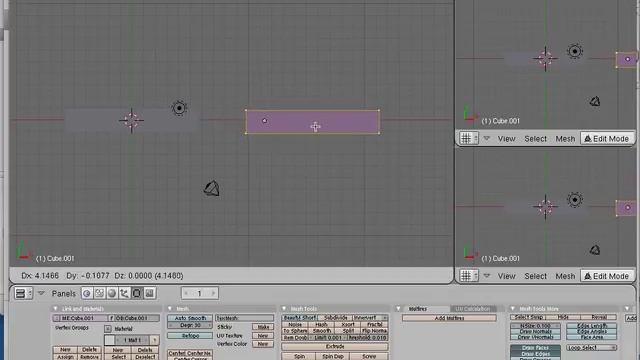
Task: Hide Buttons window header menus using the arrow
Action: click(41, 293)
